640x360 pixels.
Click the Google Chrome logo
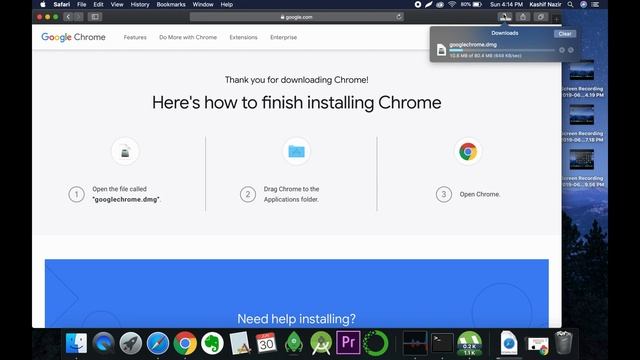click(x=73, y=37)
